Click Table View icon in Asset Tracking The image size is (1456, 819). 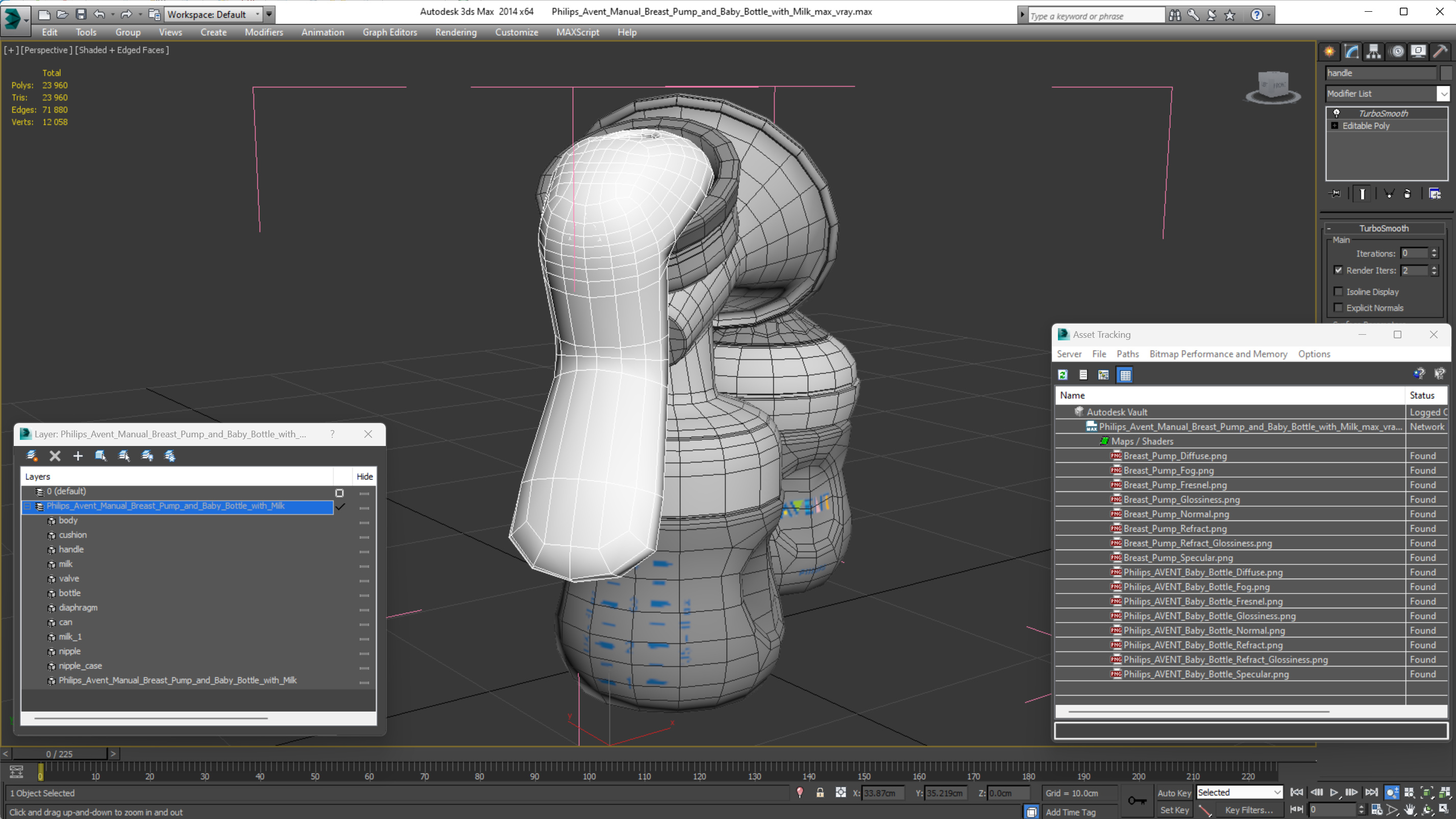[x=1125, y=375]
